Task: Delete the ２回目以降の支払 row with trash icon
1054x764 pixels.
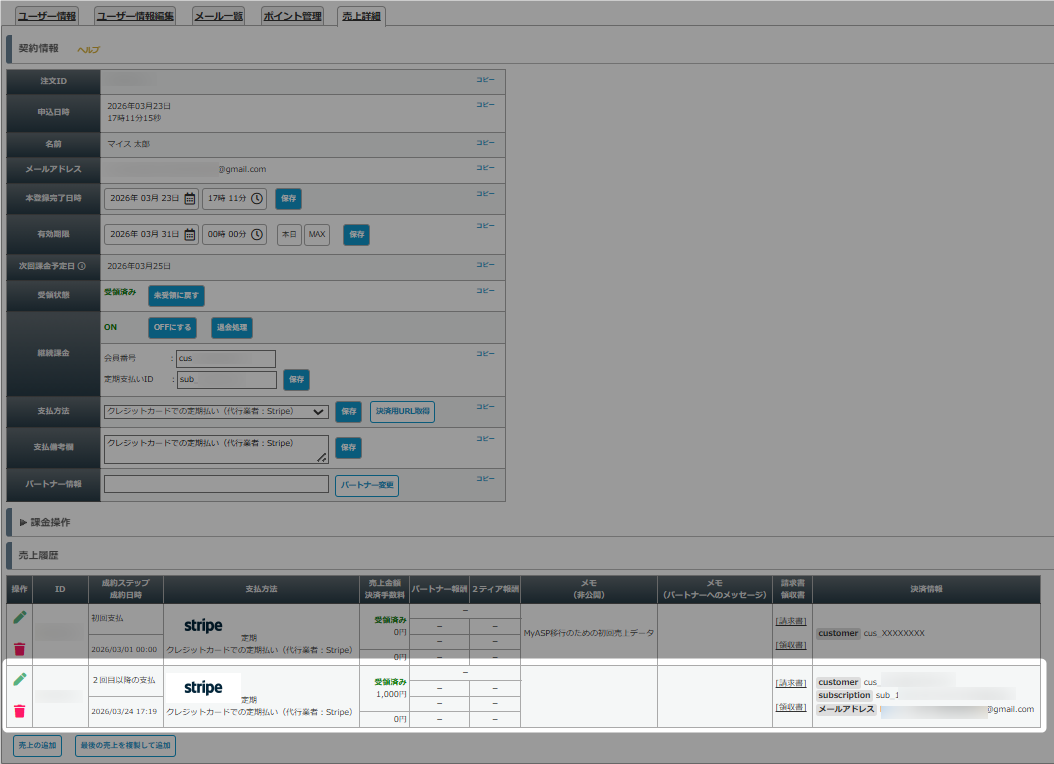Action: 19,712
